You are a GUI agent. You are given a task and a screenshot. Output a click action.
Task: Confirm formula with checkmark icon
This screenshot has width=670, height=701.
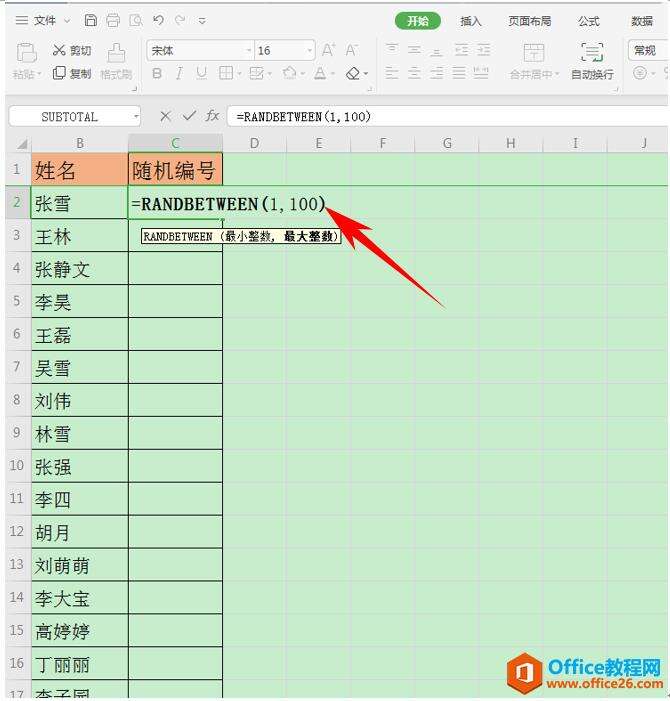[x=190, y=116]
